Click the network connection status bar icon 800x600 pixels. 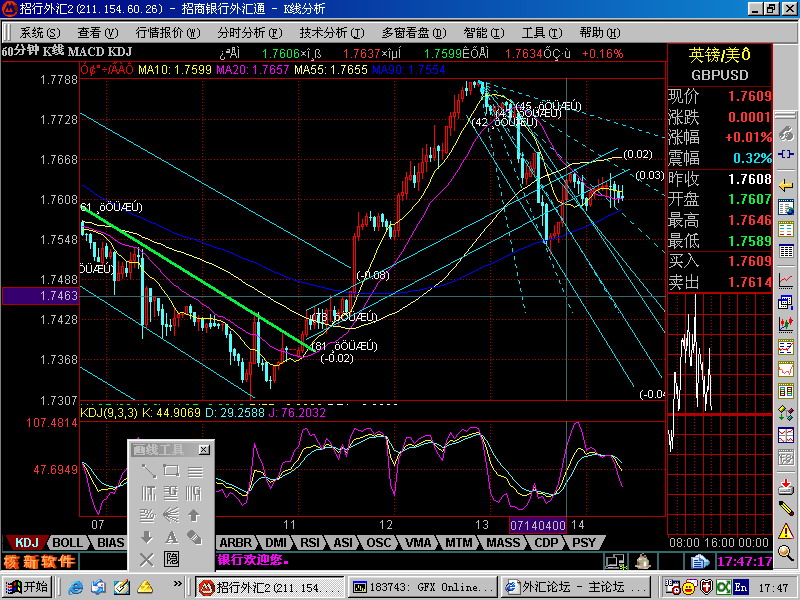[615, 562]
